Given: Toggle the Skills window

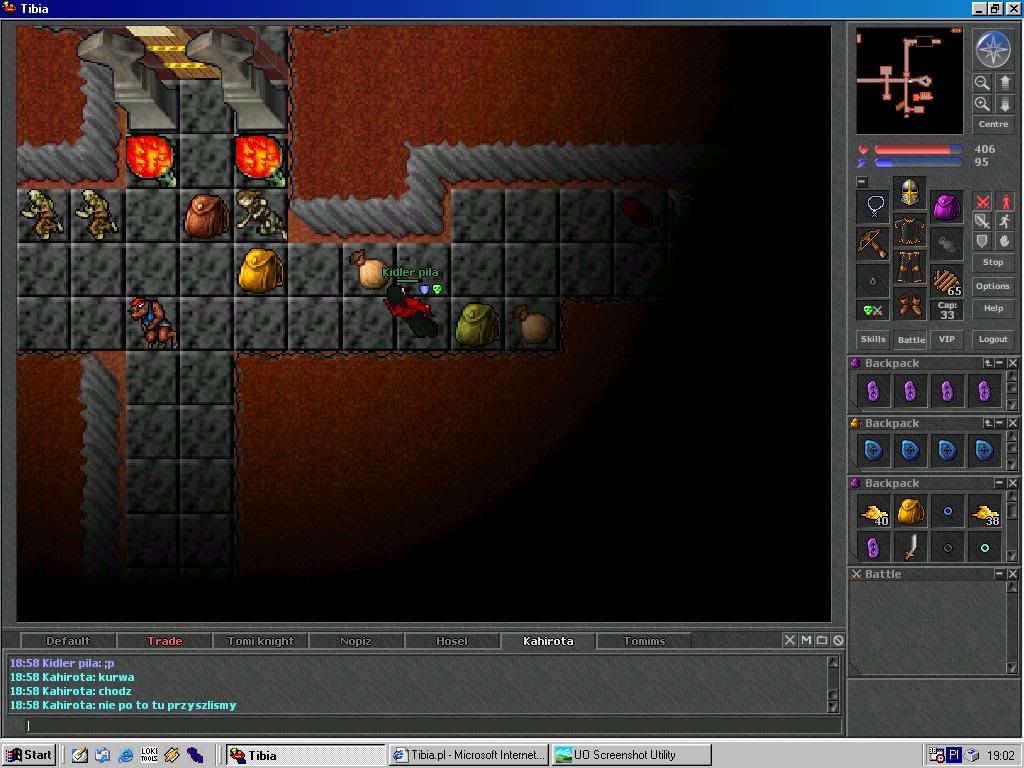Looking at the screenshot, I should [873, 339].
